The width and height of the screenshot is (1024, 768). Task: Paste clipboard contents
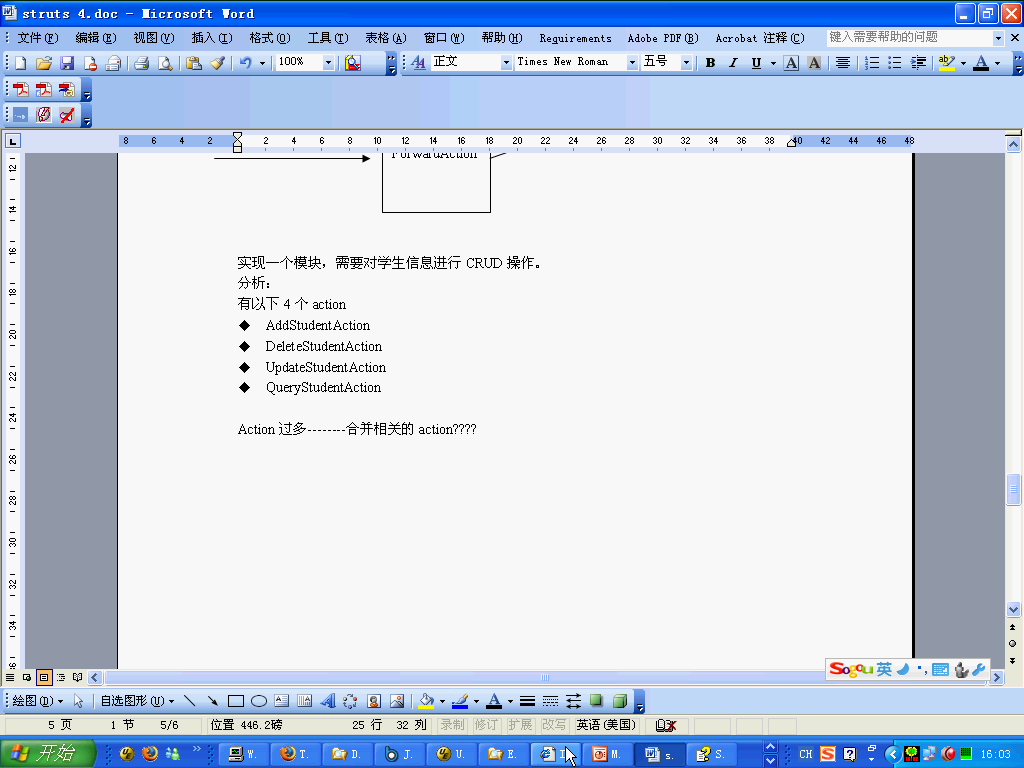(193, 63)
